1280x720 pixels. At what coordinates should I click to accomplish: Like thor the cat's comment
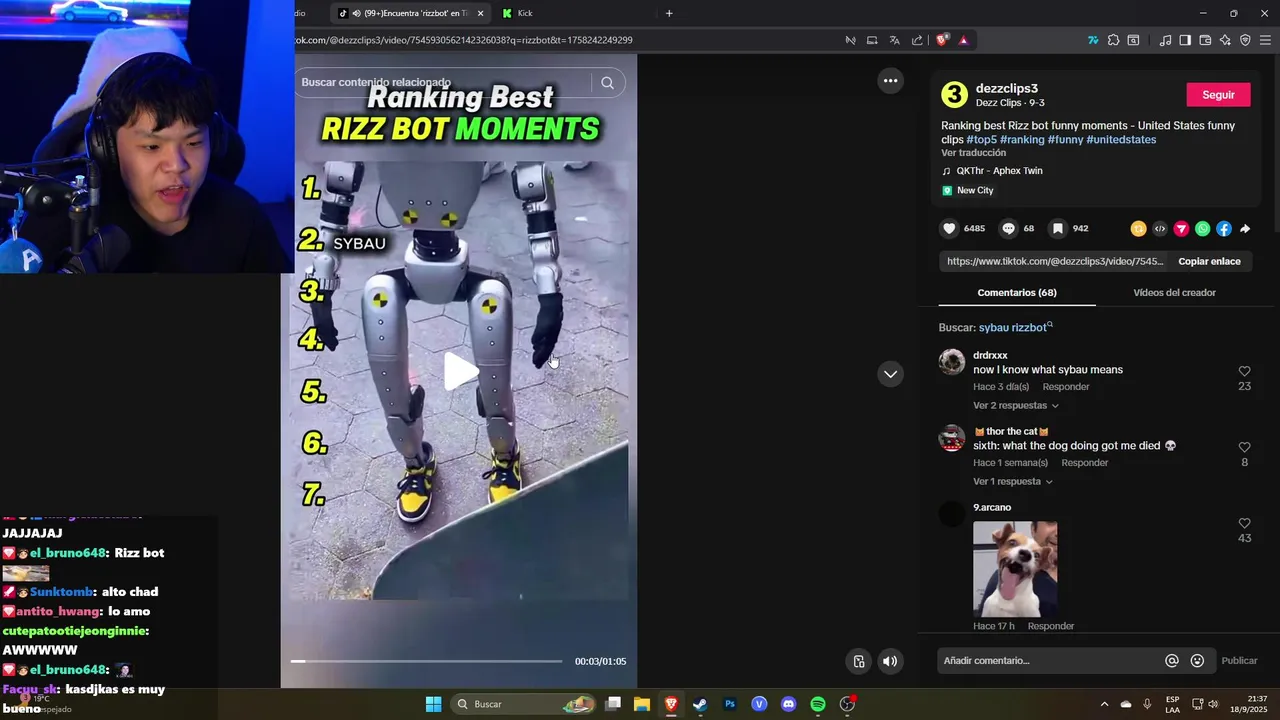tap(1244, 447)
